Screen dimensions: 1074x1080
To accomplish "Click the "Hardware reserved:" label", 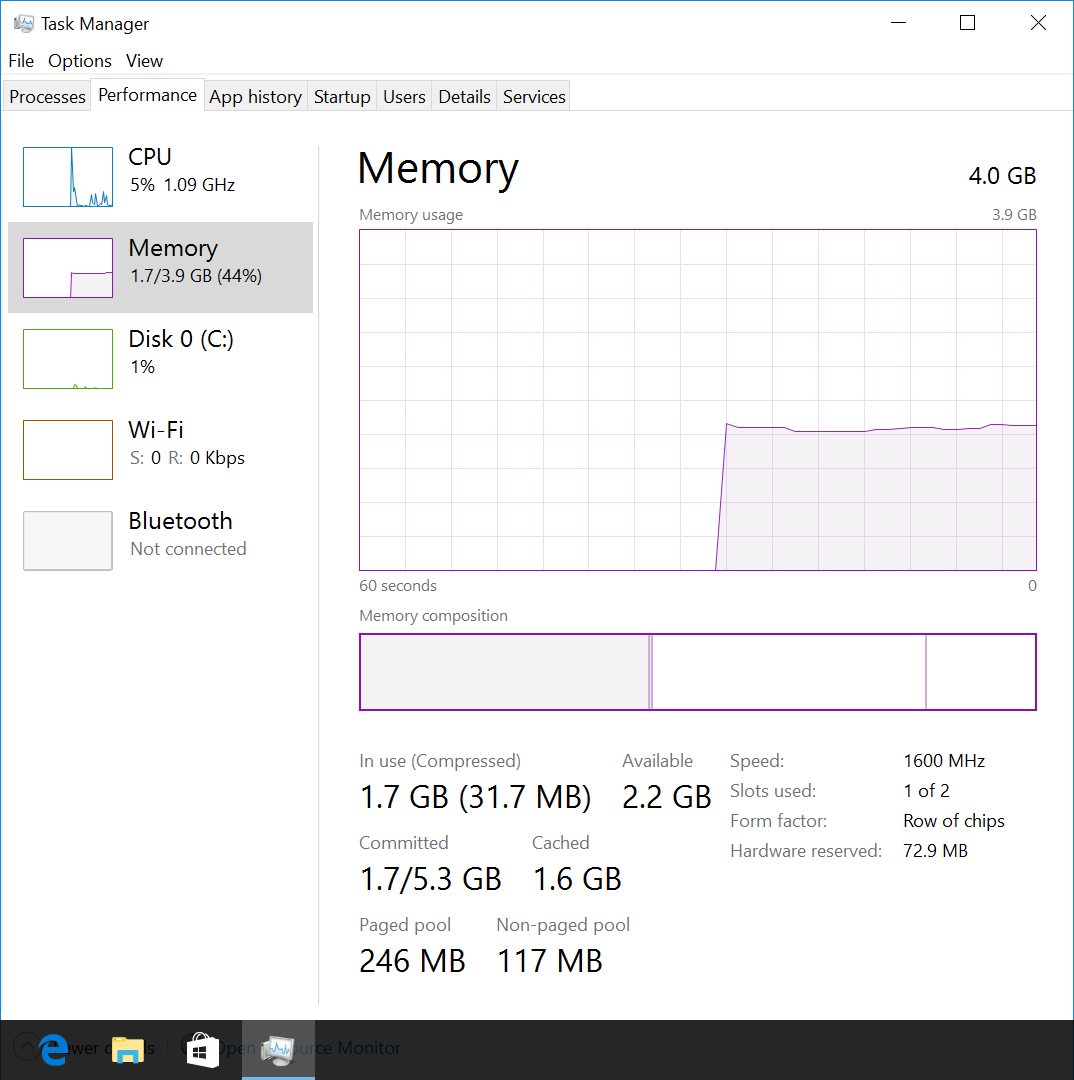I will click(x=806, y=851).
